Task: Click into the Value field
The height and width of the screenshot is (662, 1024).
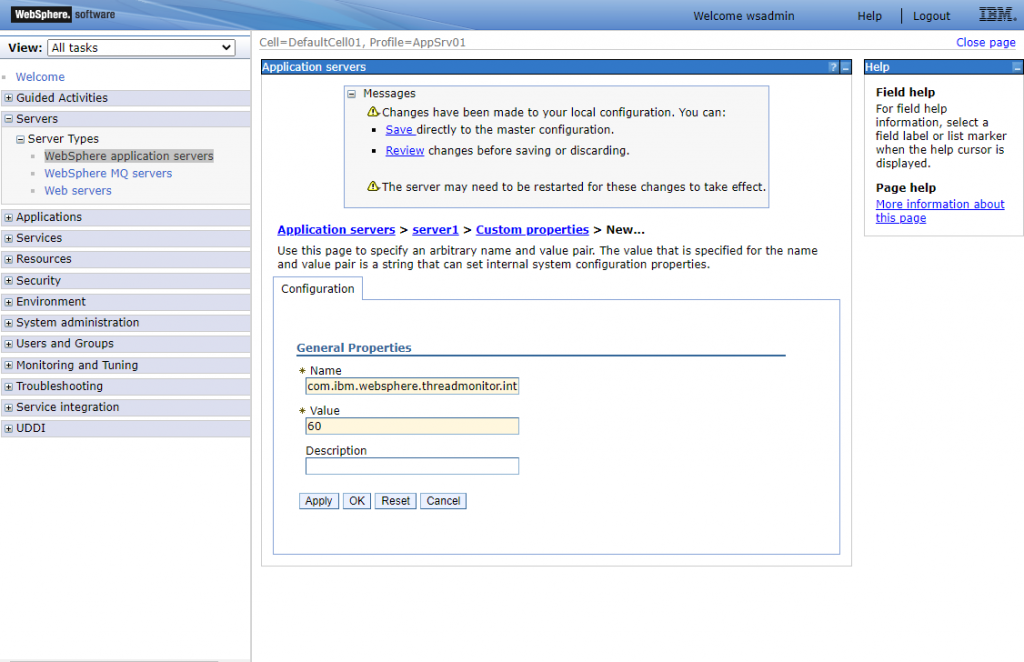Action: 412,426
